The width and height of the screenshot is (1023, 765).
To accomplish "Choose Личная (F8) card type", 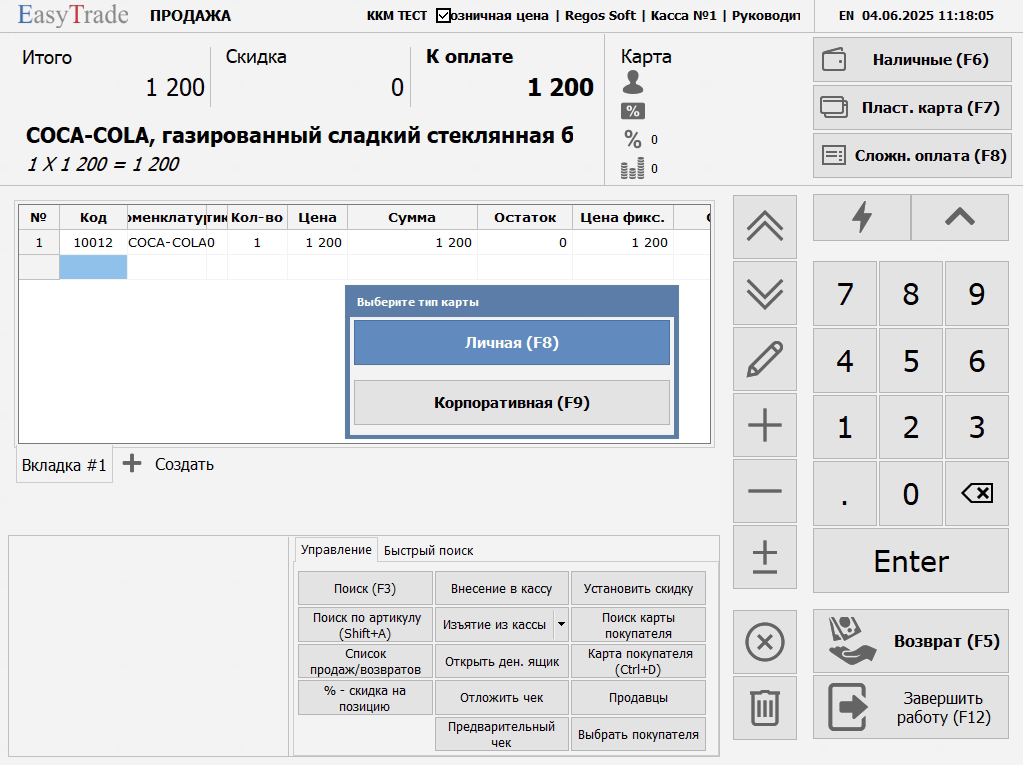I will (511, 343).
